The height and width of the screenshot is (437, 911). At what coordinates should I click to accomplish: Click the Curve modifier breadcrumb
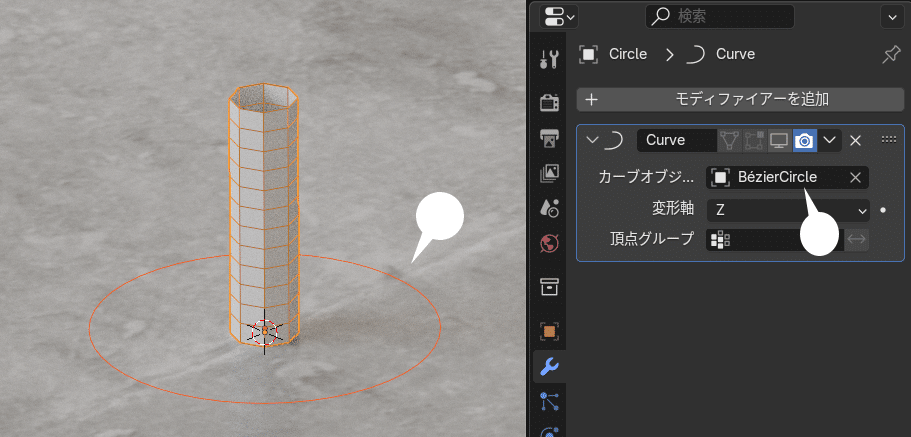720,54
